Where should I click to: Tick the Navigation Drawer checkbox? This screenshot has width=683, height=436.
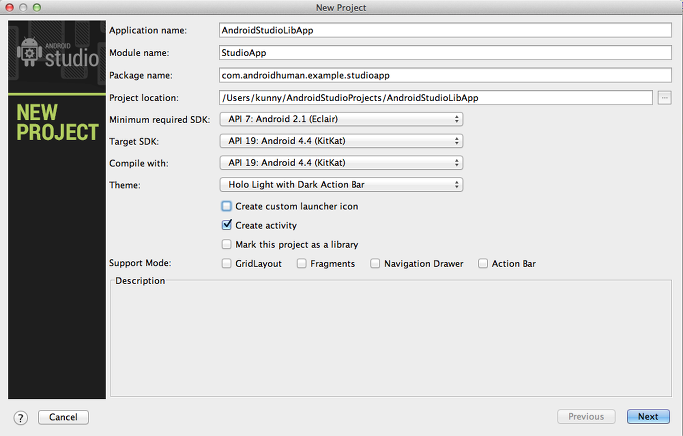coord(375,264)
